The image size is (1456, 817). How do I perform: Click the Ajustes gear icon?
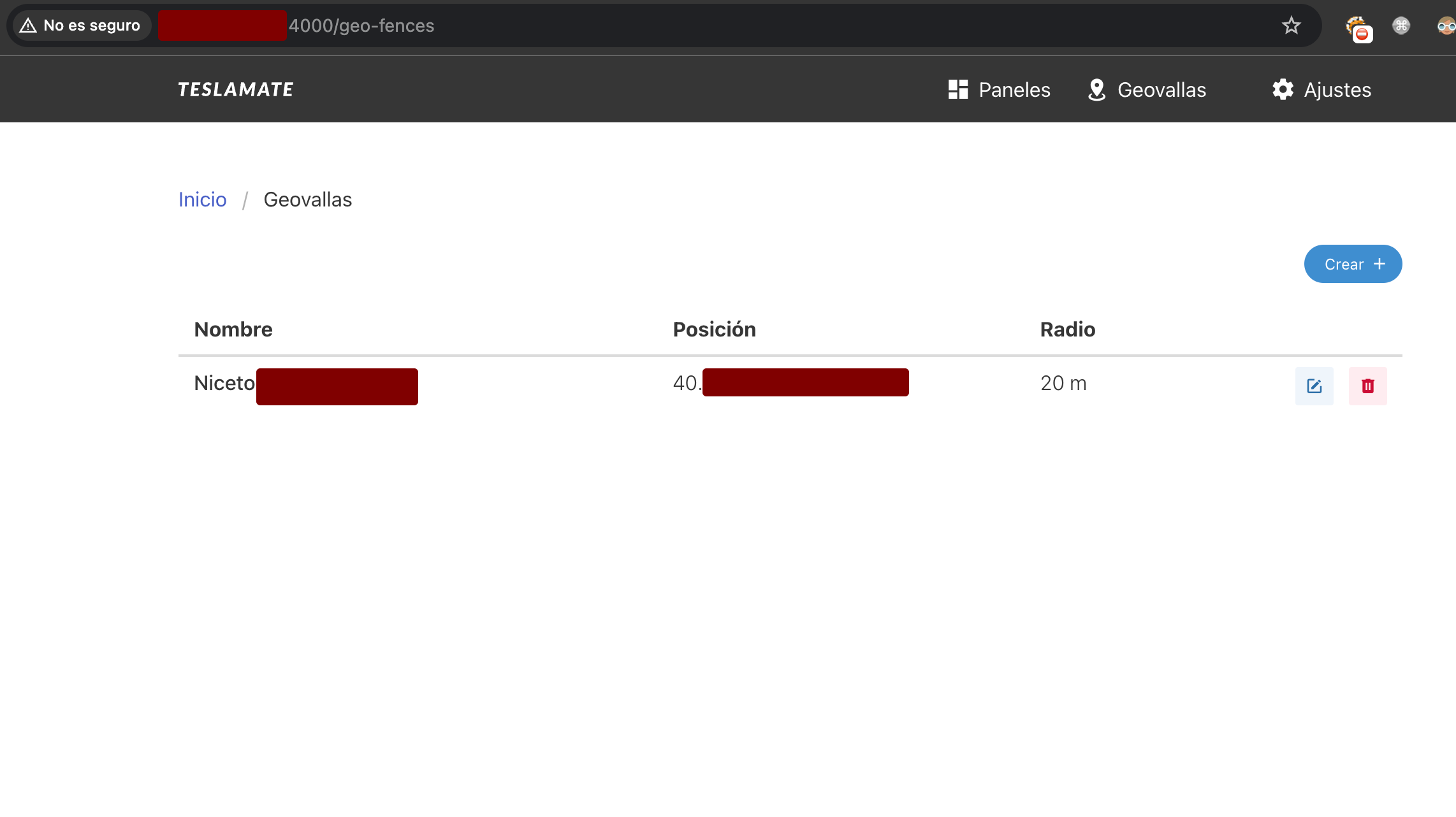tap(1283, 89)
